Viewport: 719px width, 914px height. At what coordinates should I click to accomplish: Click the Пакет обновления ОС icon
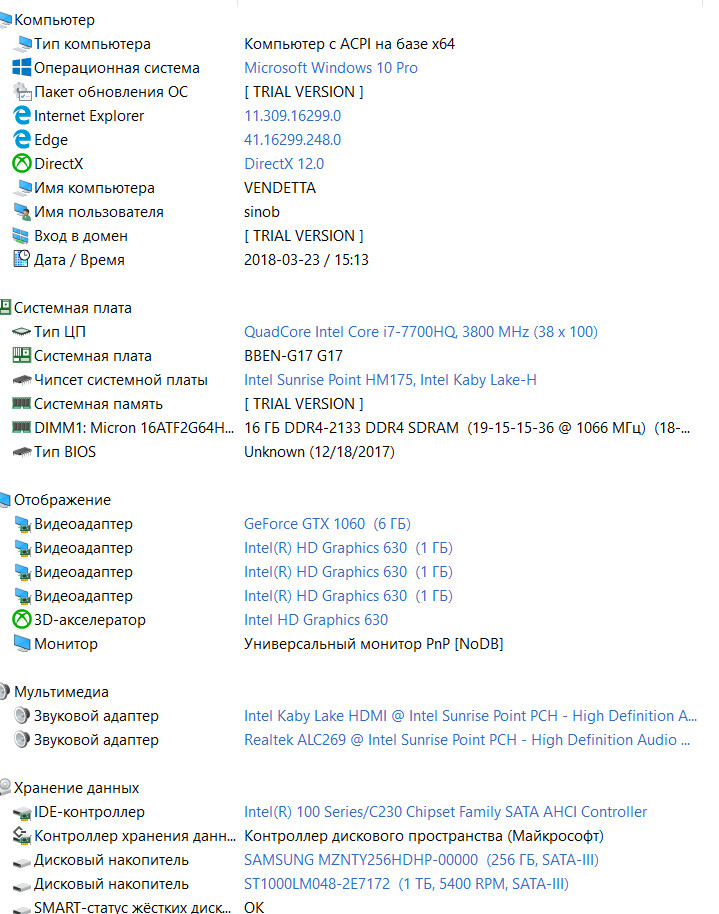[x=22, y=92]
